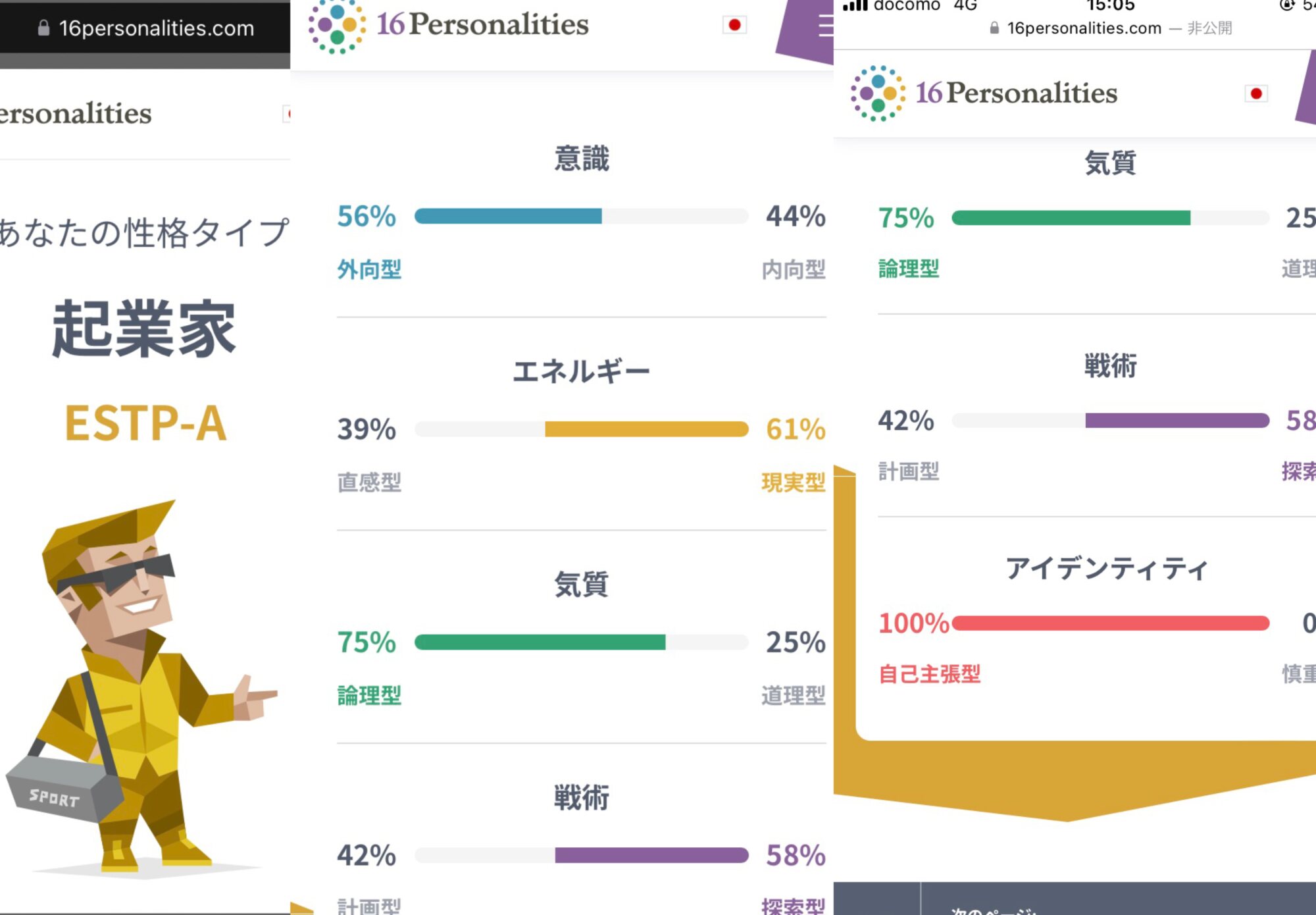Tap the lock icon in the dark address bar
Viewport: 1316px width, 915px height.
43,28
